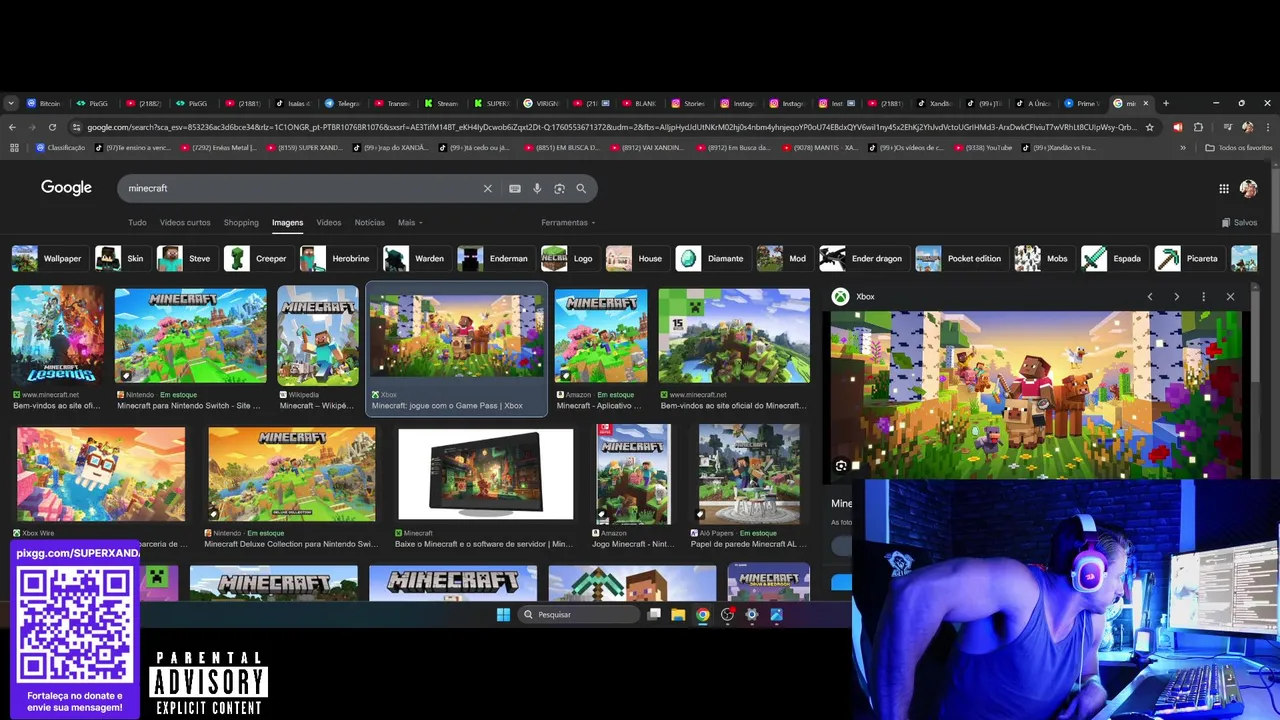1280x720 pixels.
Task: Filter by the Herobrine chip
Action: (x=336, y=259)
